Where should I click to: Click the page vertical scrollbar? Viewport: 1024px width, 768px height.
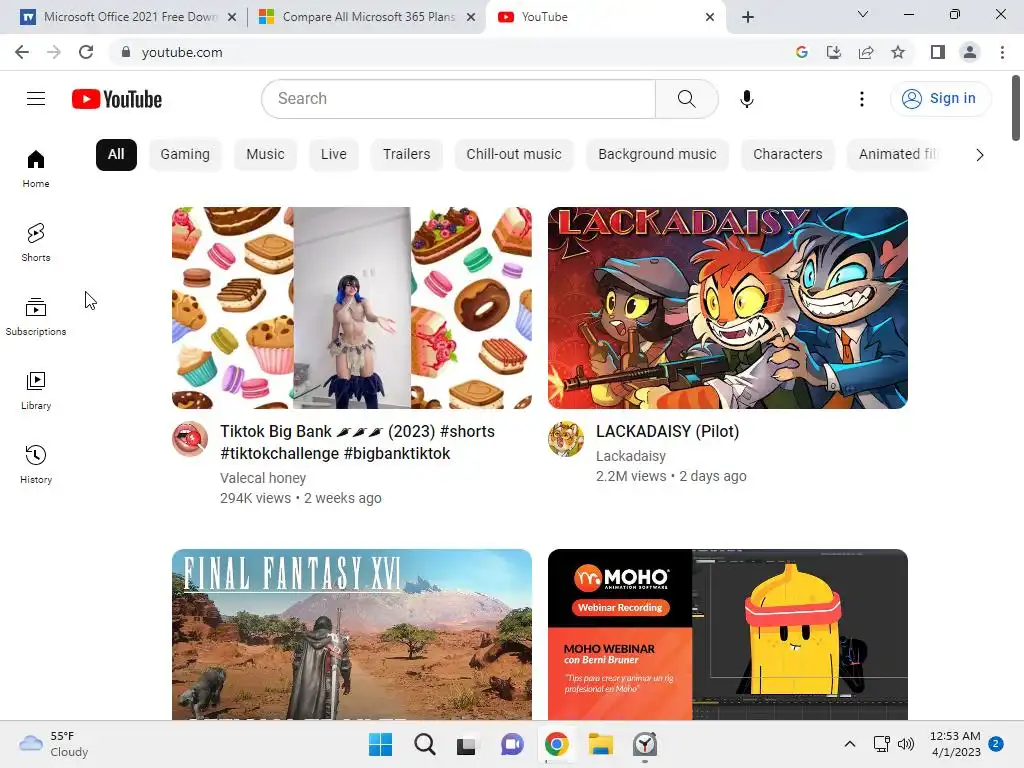[1016, 108]
